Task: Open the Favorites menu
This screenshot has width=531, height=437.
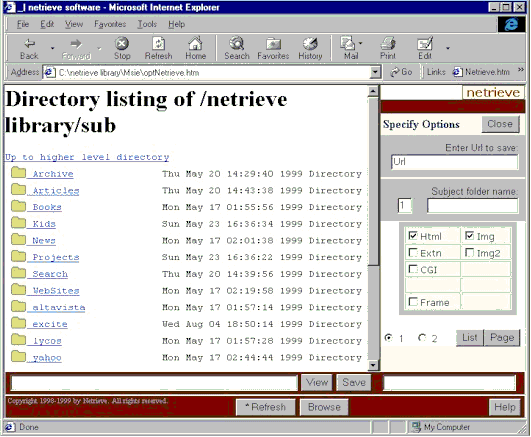Action: pos(110,24)
